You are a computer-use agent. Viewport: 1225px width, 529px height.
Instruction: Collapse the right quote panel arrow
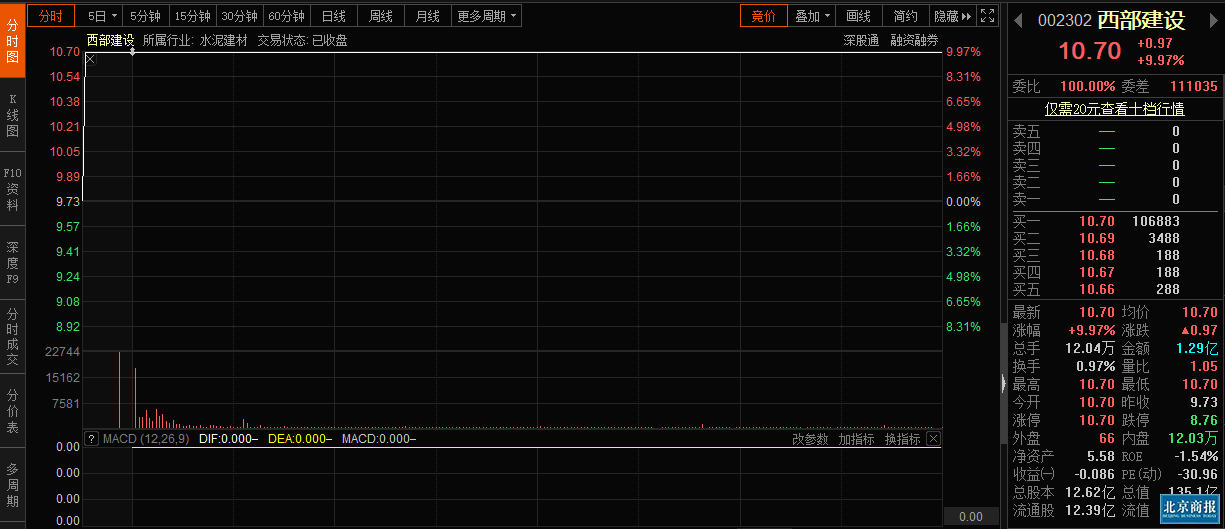coord(1003,383)
